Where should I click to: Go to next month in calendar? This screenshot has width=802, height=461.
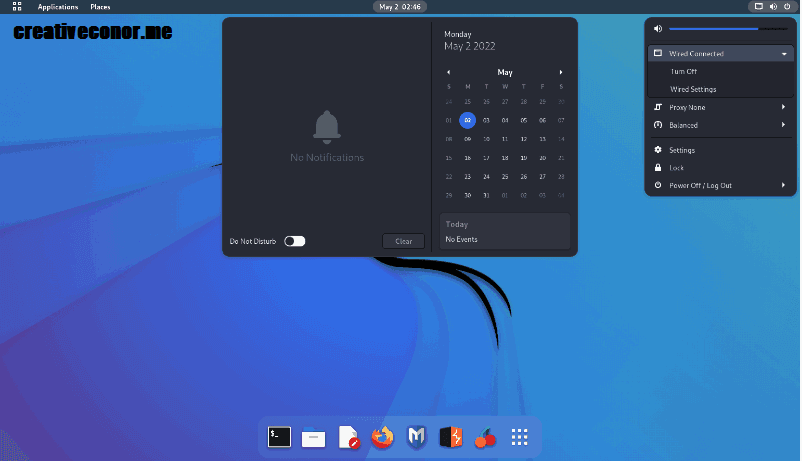click(561, 72)
